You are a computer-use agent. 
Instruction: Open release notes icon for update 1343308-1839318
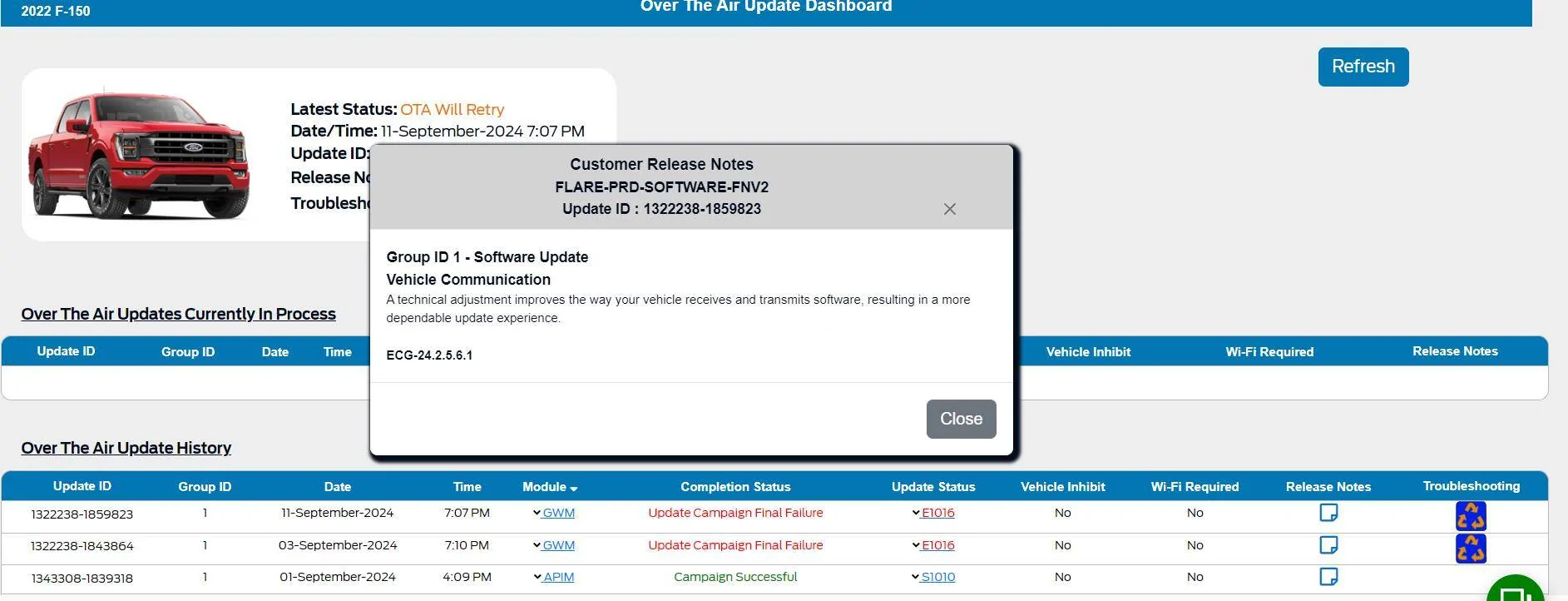pos(1328,577)
